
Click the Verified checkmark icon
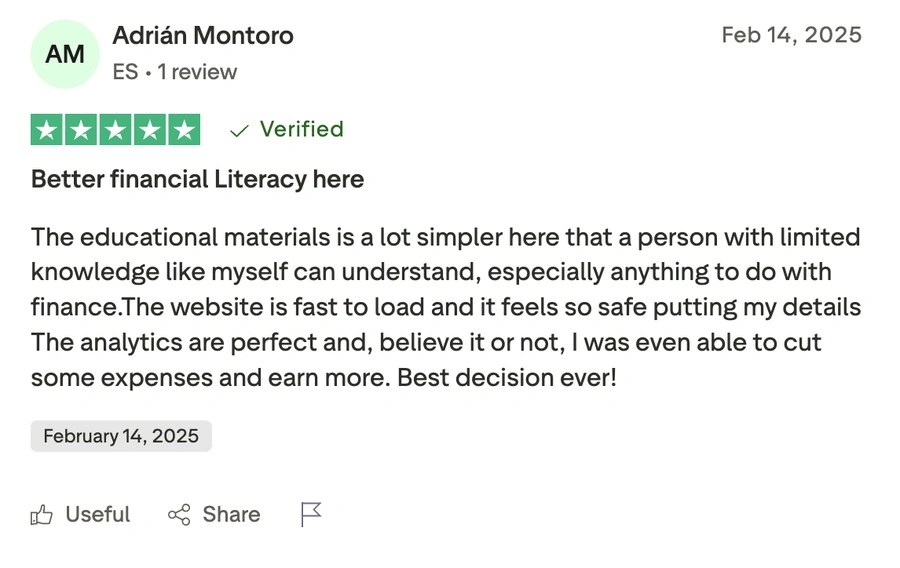pyautogui.click(x=239, y=130)
